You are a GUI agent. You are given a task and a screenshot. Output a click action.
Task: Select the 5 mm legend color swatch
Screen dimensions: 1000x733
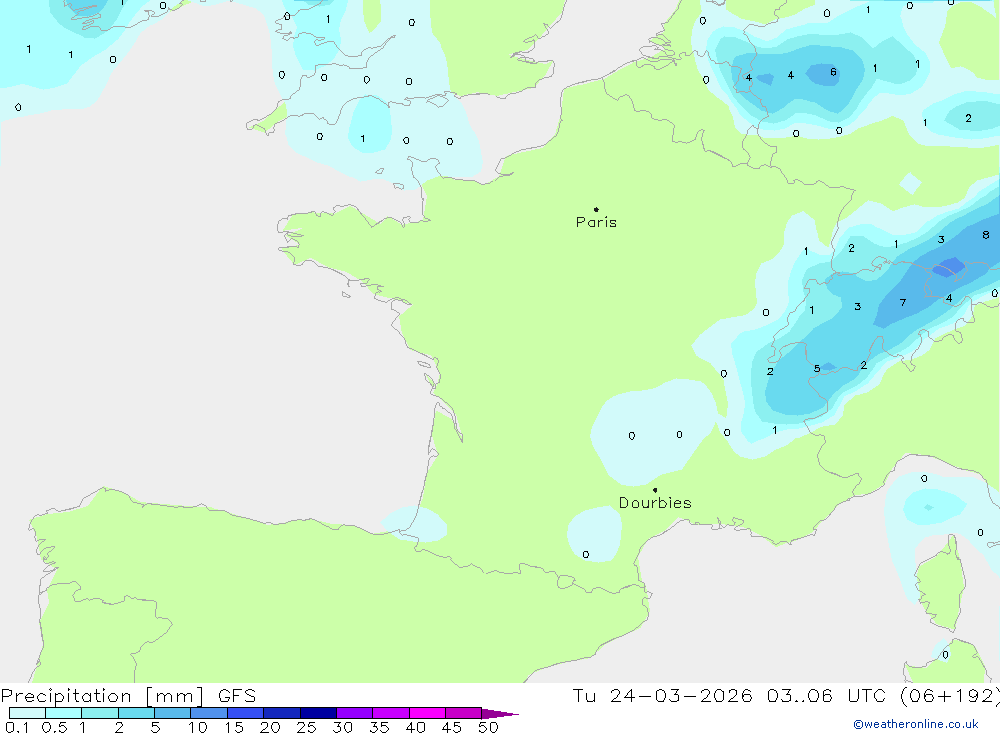click(x=172, y=713)
